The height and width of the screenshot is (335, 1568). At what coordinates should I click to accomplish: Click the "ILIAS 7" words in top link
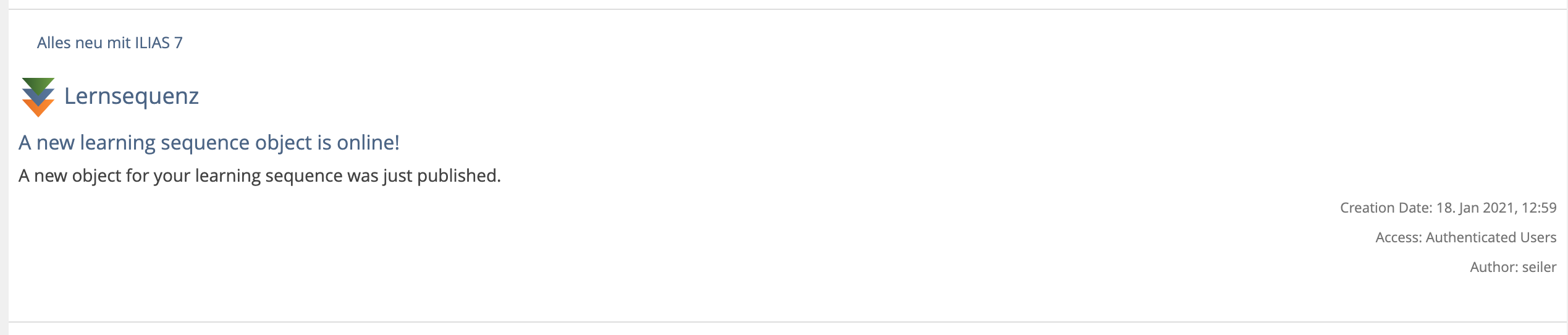[159, 43]
